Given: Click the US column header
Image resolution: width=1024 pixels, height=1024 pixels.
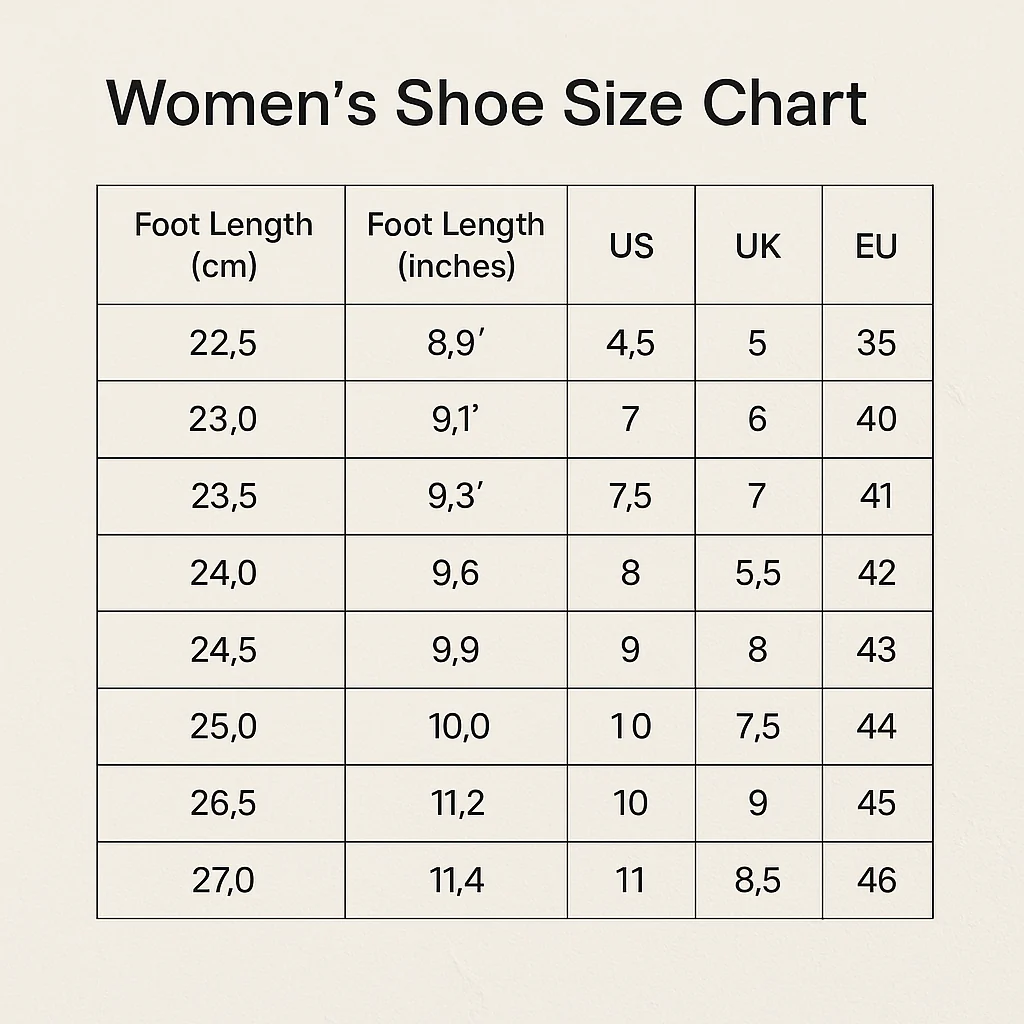Looking at the screenshot, I should tap(631, 245).
